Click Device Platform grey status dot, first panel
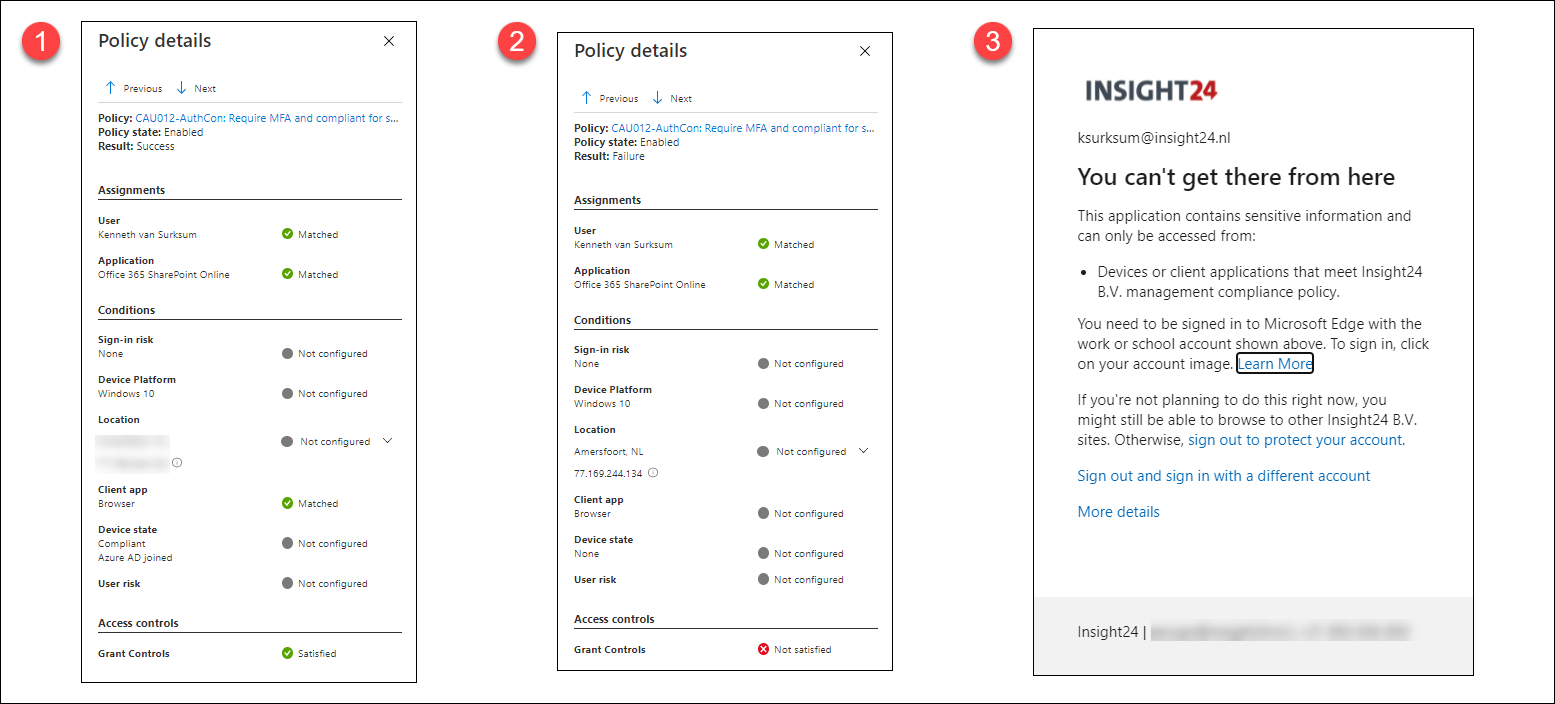Viewport: 1555px width, 704px height. tap(287, 393)
